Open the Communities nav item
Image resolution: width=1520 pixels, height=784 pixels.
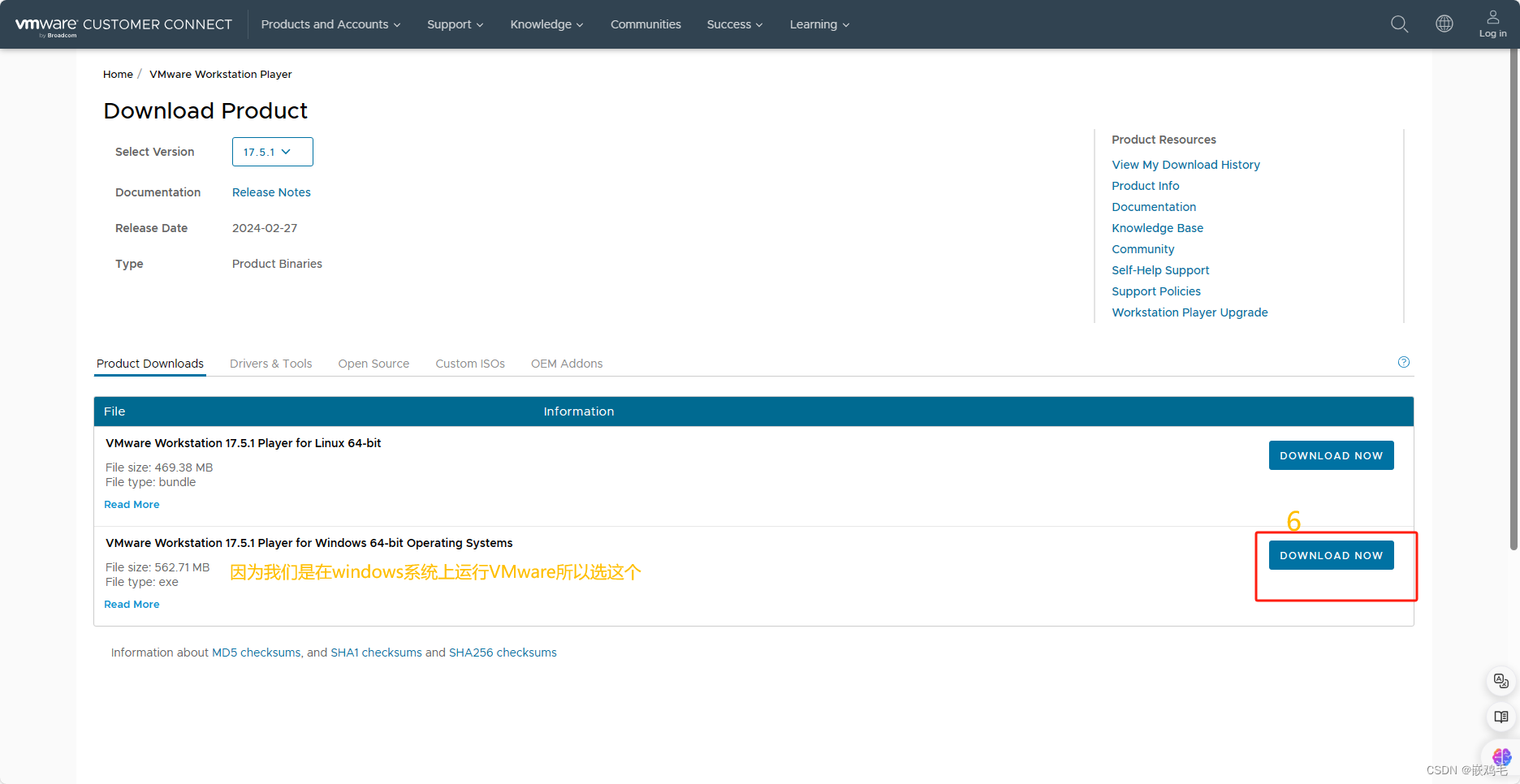tap(646, 24)
